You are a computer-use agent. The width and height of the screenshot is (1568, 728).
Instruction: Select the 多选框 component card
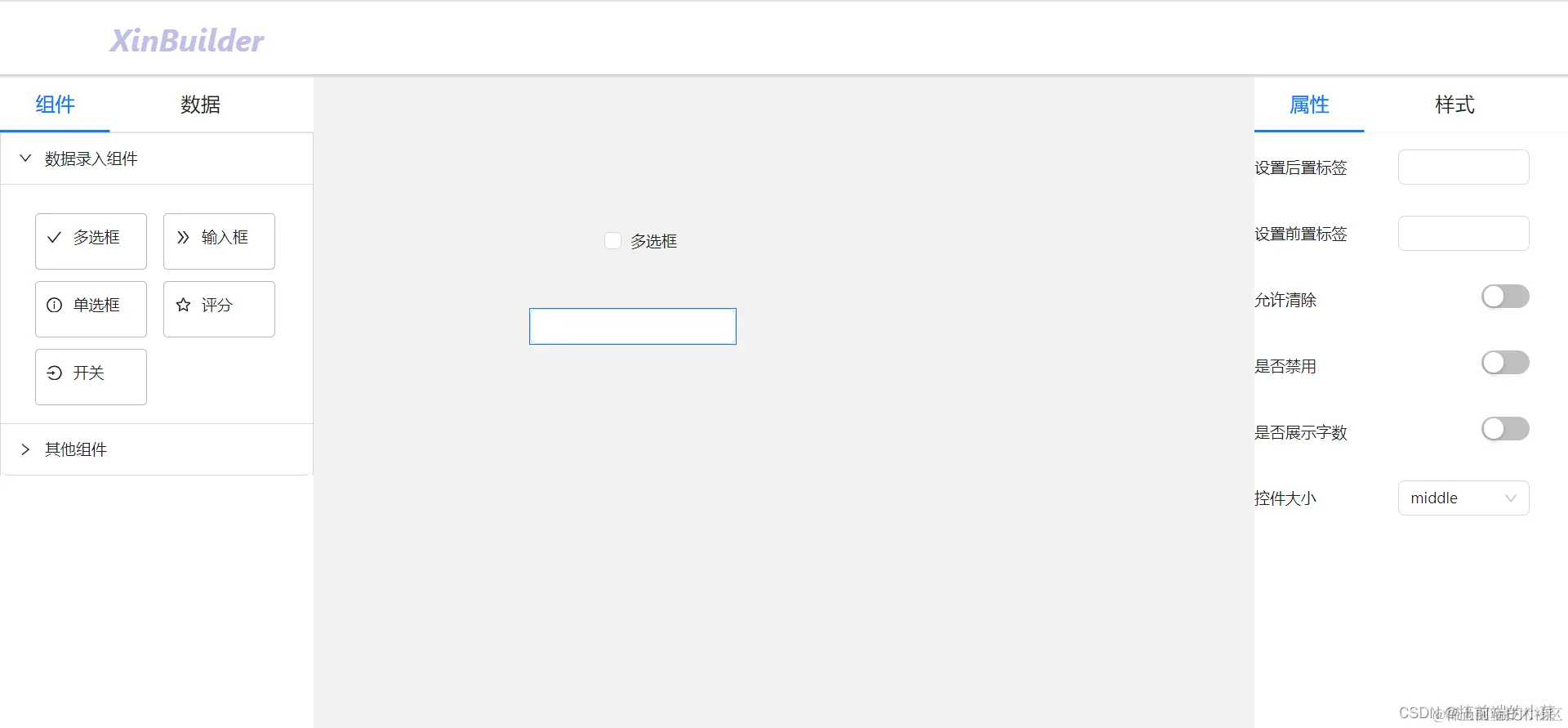91,241
